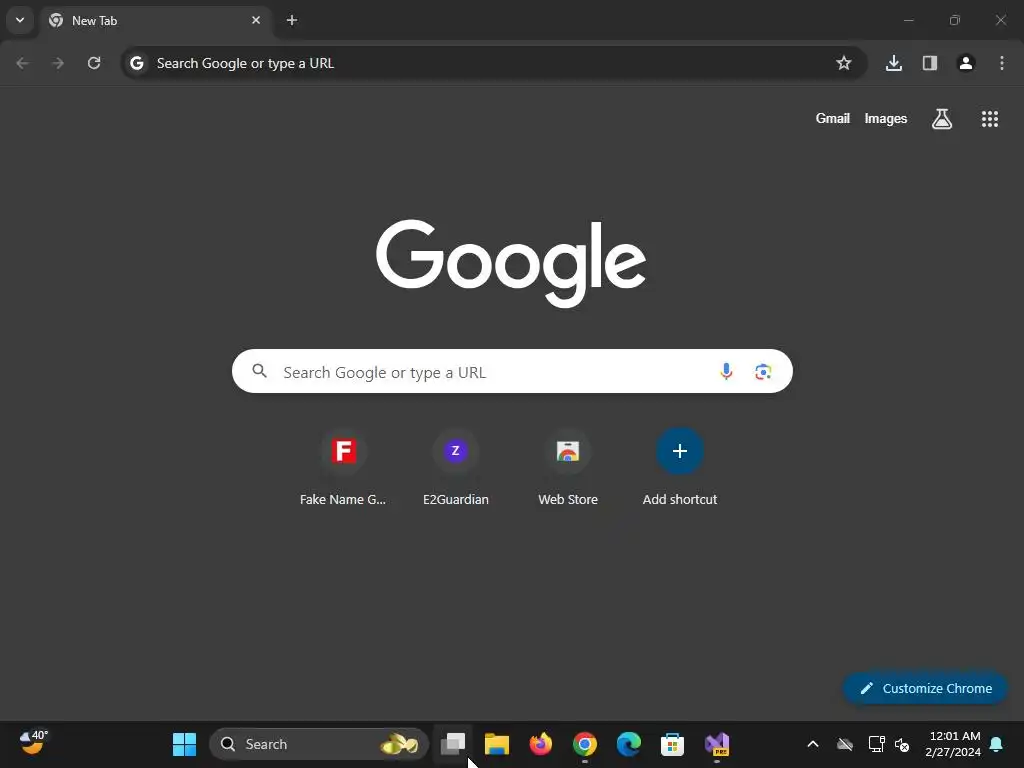1024x768 pixels.
Task: Open the Windows Start menu
Action: [184, 744]
